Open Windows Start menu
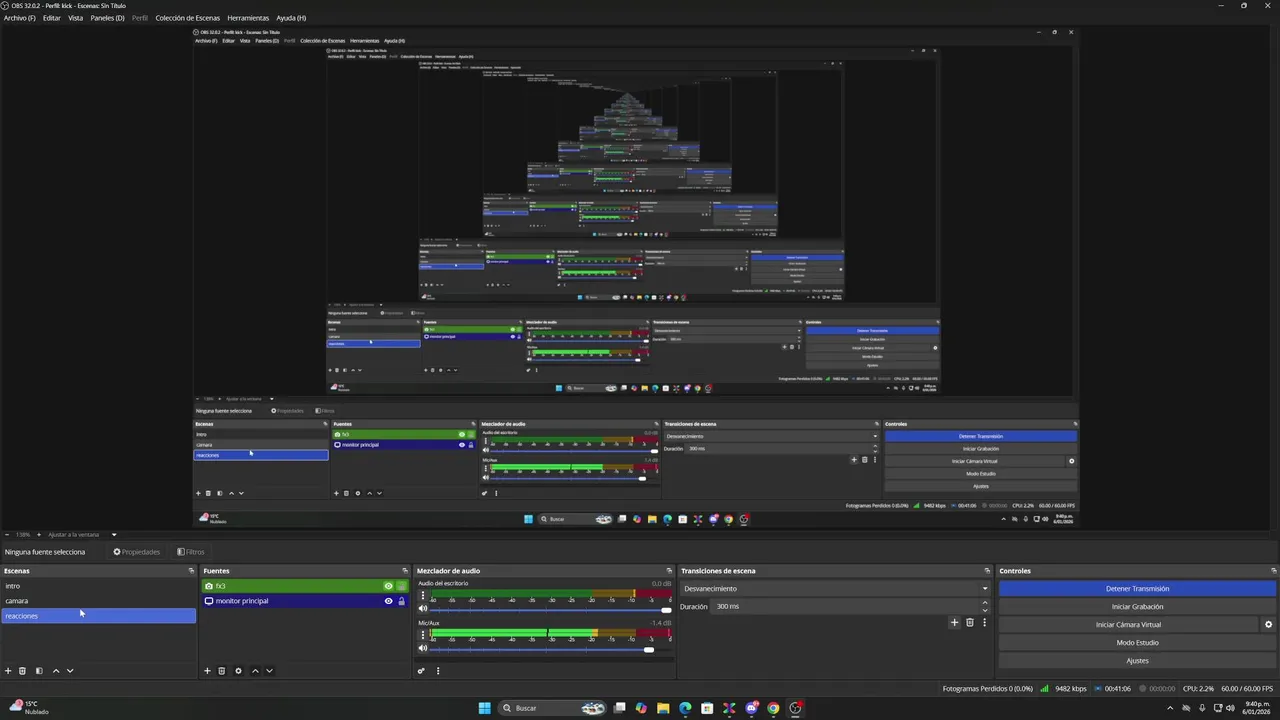The image size is (1280, 720). [x=484, y=708]
